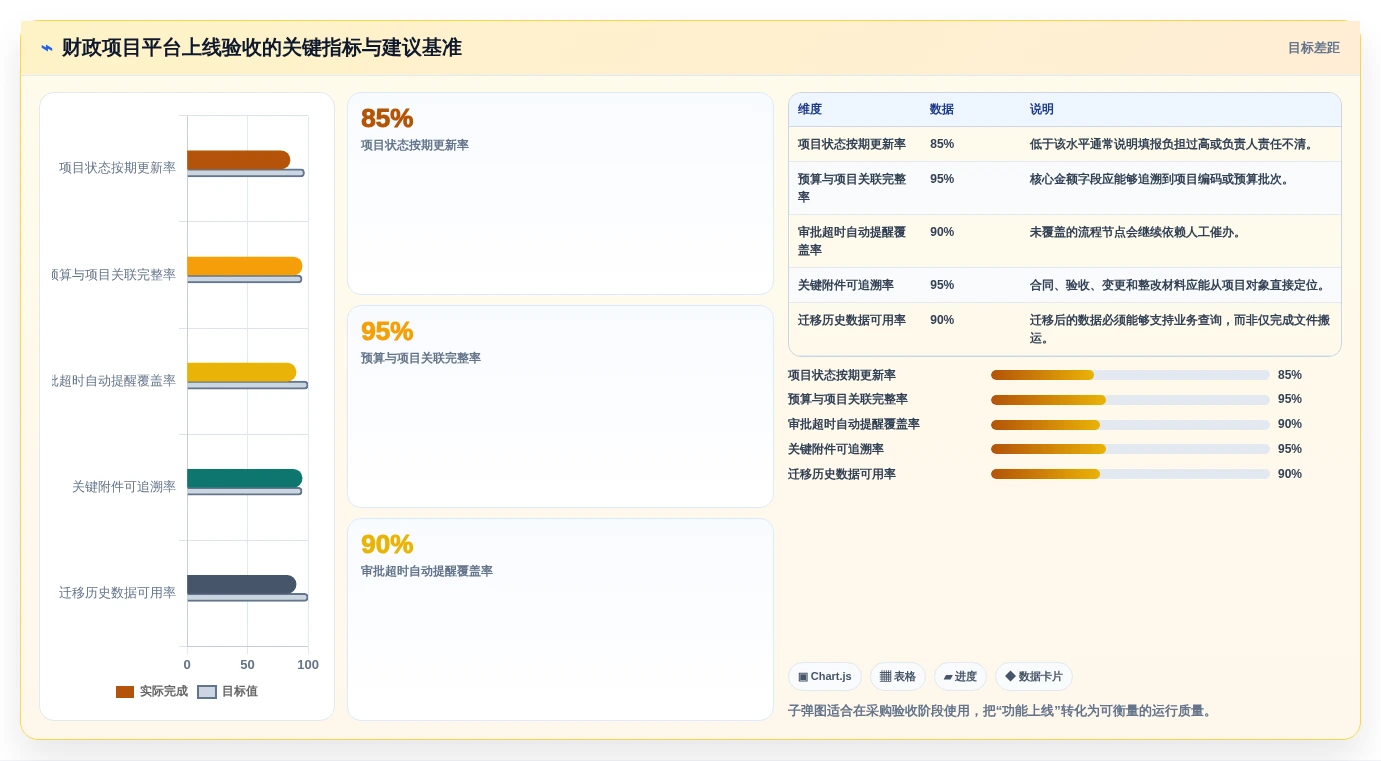Viewport: 1381px width, 761px height.
Task: Click the teal 关键附件可追溯率 actual bar
Action: [244, 478]
